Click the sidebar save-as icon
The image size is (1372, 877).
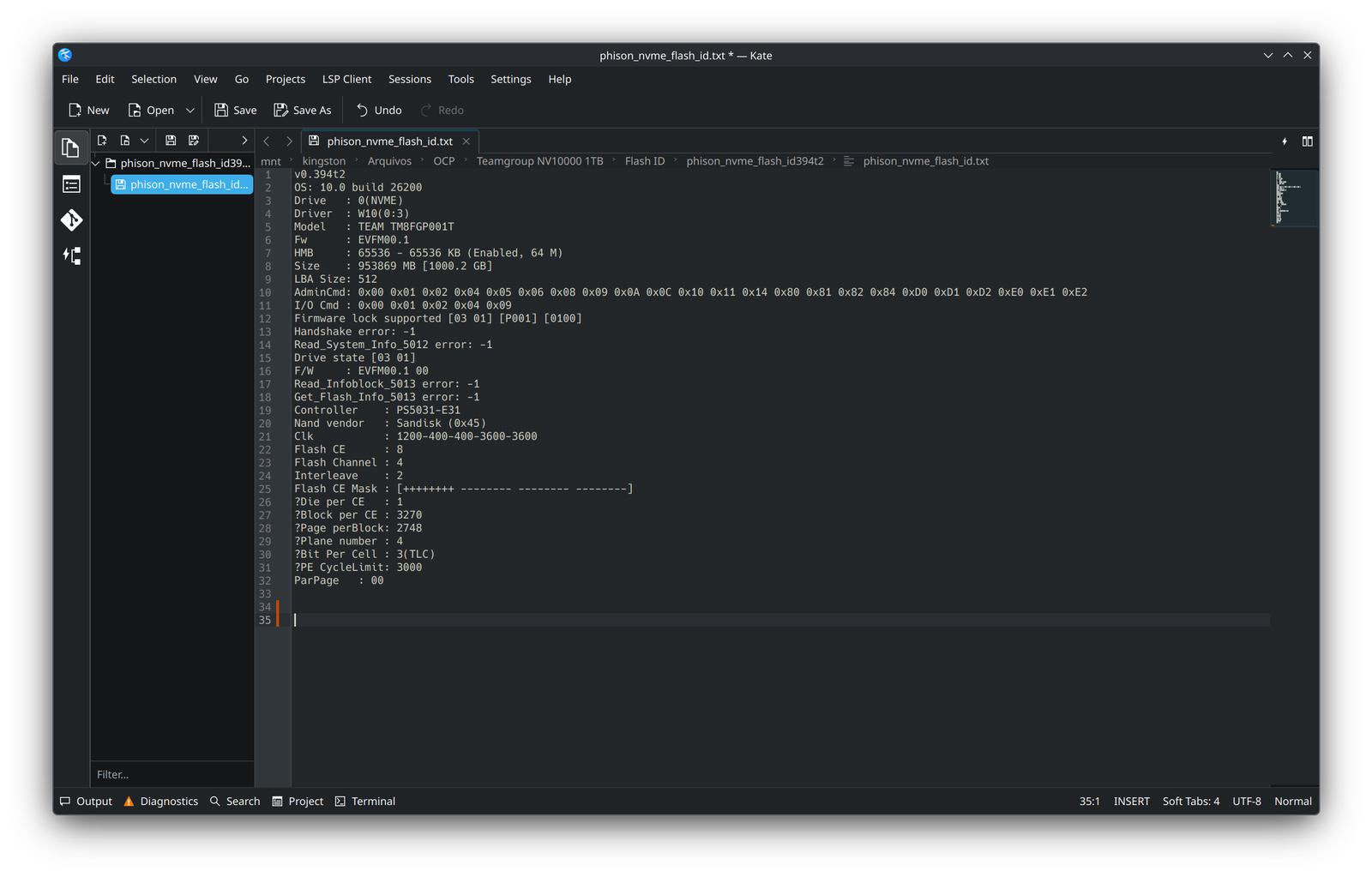194,141
